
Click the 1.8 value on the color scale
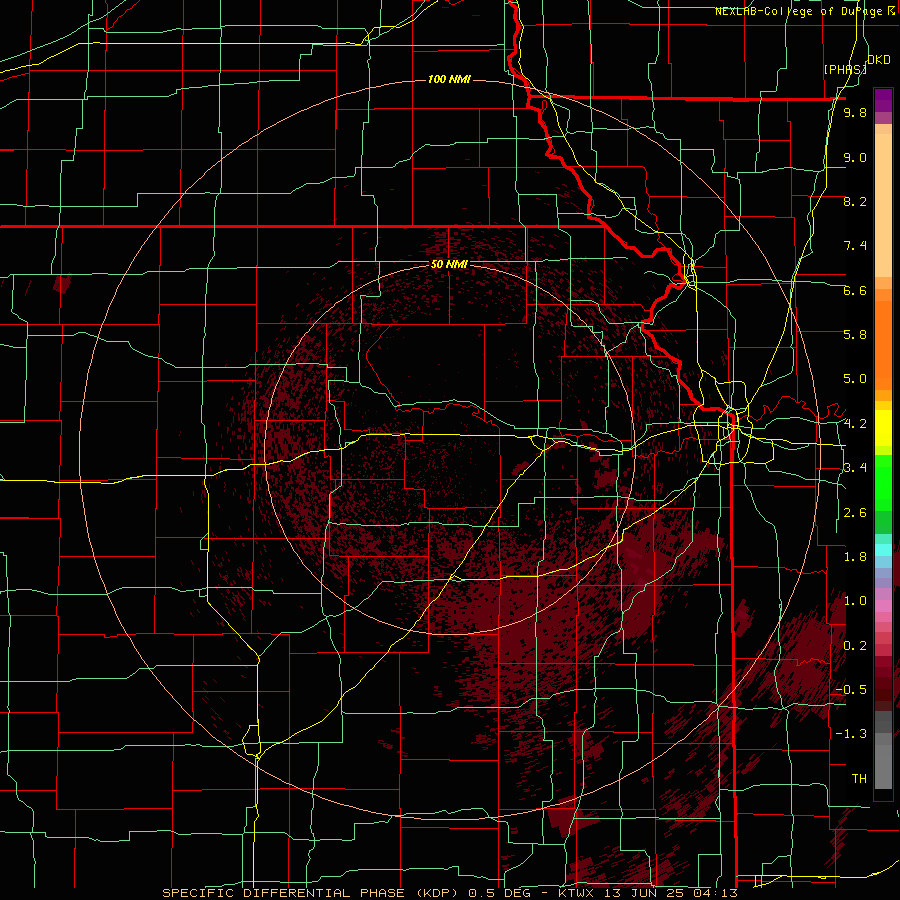(x=855, y=557)
